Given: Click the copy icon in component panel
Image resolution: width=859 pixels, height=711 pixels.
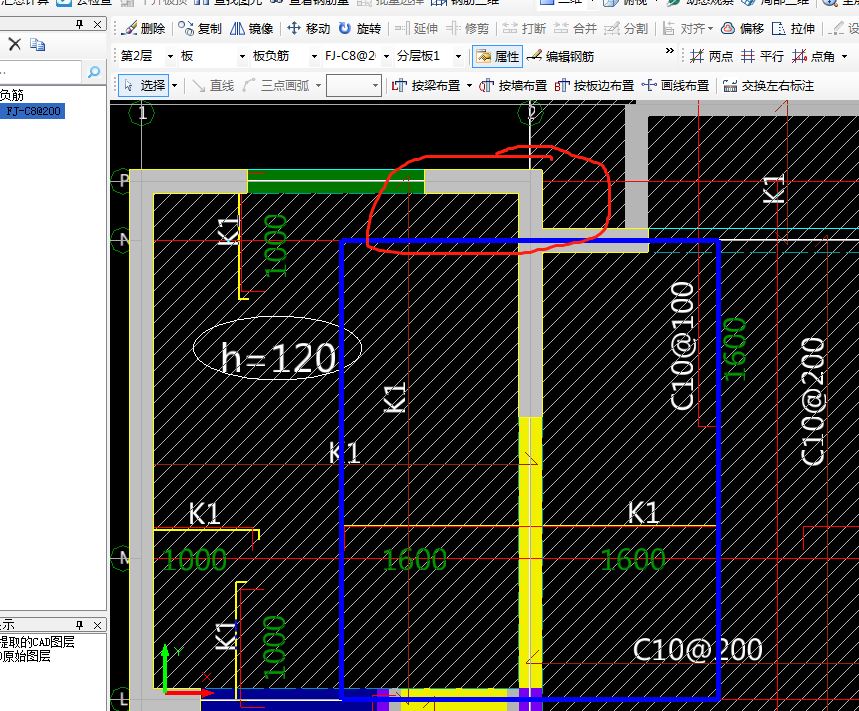Looking at the screenshot, I should click(37, 44).
